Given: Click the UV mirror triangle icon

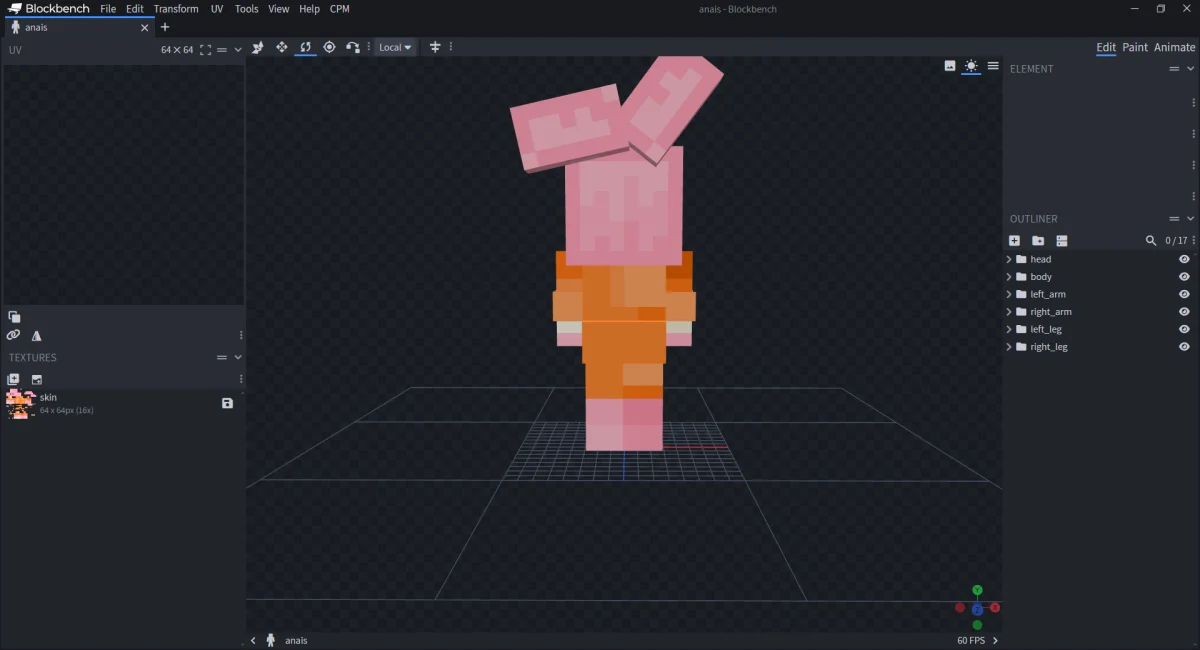Looking at the screenshot, I should tap(37, 336).
